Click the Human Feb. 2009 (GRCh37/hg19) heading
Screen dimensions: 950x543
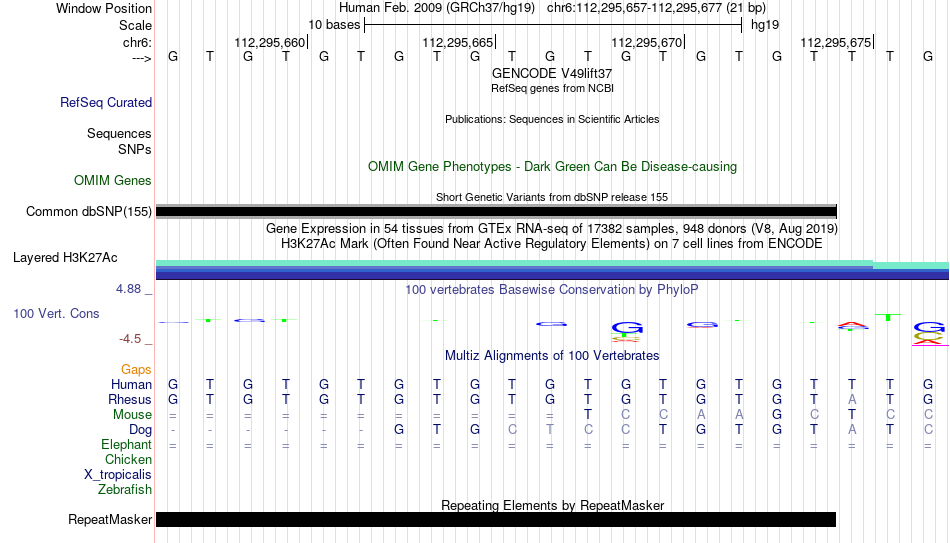(x=437, y=8)
